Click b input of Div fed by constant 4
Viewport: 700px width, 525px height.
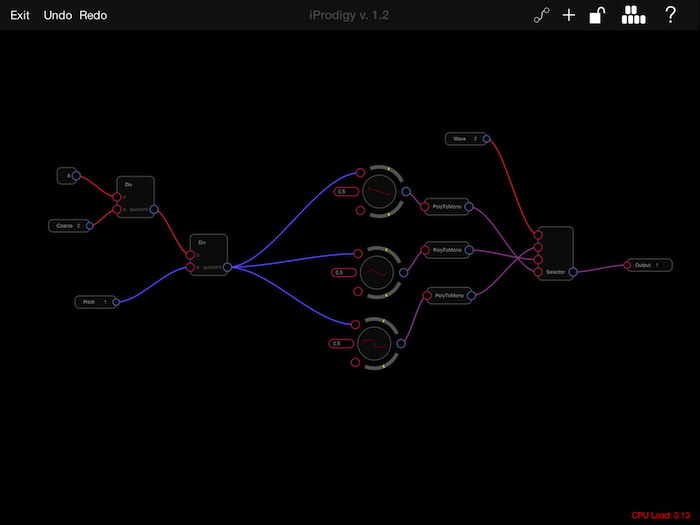coord(117,197)
